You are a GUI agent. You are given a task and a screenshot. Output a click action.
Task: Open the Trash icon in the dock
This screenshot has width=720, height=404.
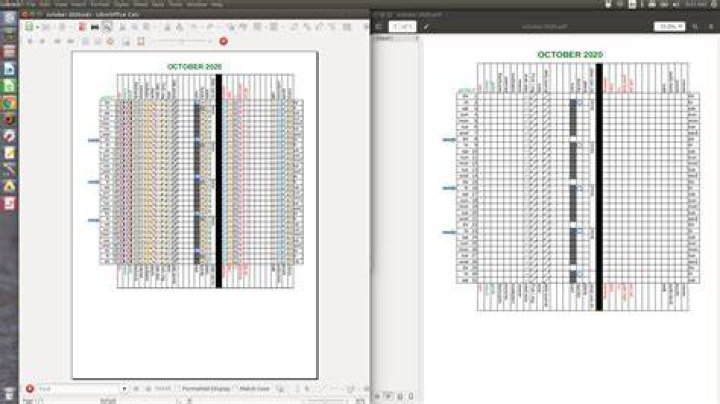(9, 394)
